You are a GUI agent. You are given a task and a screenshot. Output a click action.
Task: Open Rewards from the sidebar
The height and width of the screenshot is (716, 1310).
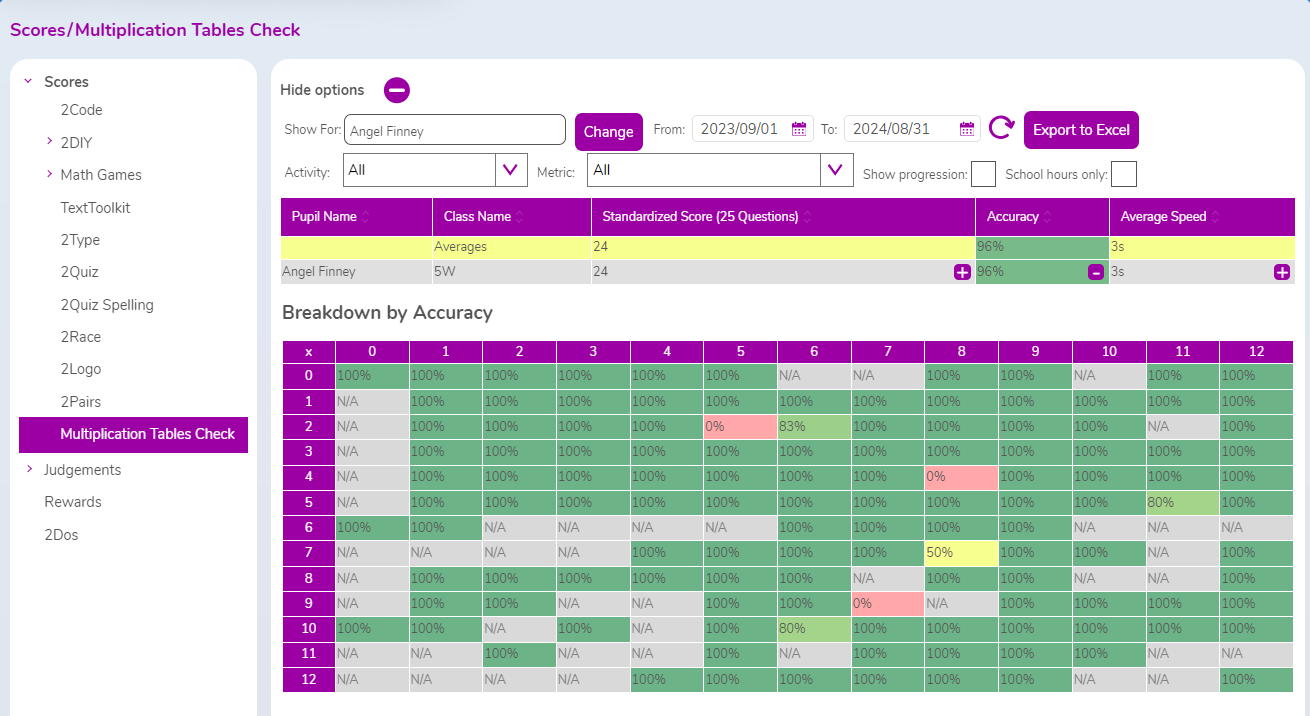click(73, 502)
